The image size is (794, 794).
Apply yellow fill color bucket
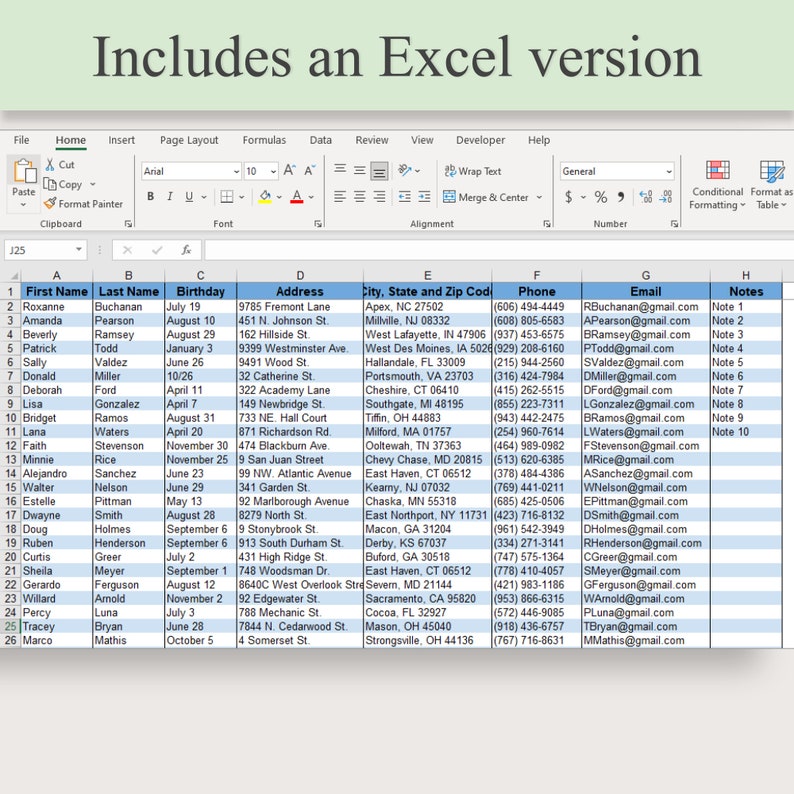[x=265, y=196]
